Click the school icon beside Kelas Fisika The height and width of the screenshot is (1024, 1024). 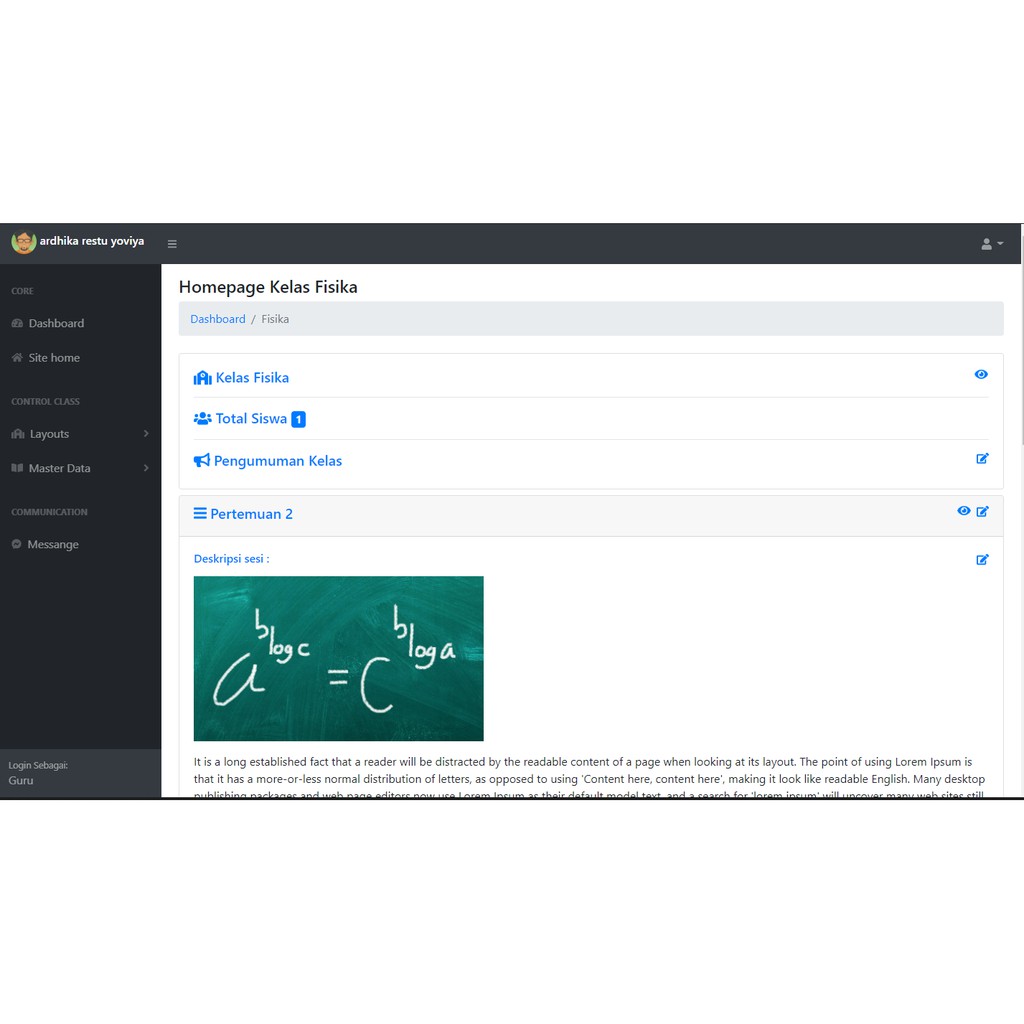(202, 377)
